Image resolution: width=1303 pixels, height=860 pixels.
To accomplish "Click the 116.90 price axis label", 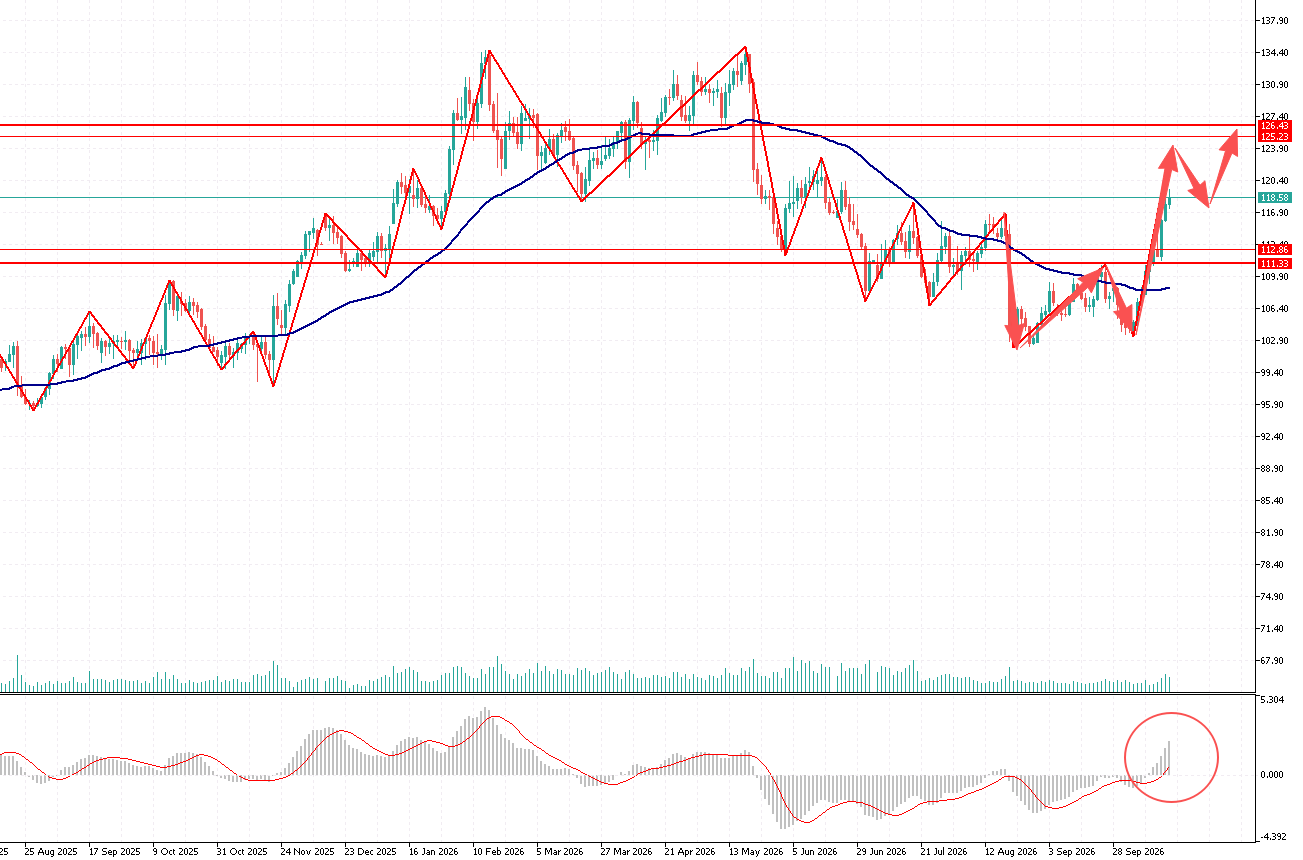I will click(x=1275, y=213).
